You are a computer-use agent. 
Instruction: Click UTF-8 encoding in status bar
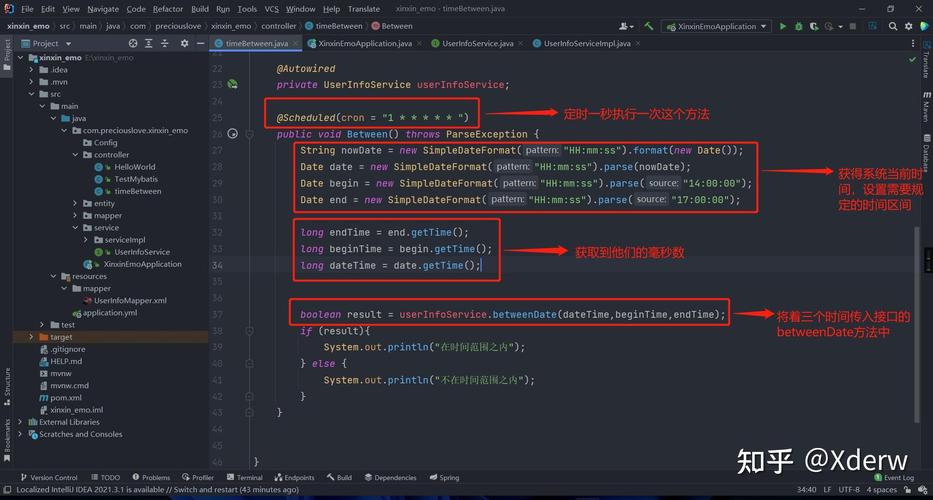849,490
